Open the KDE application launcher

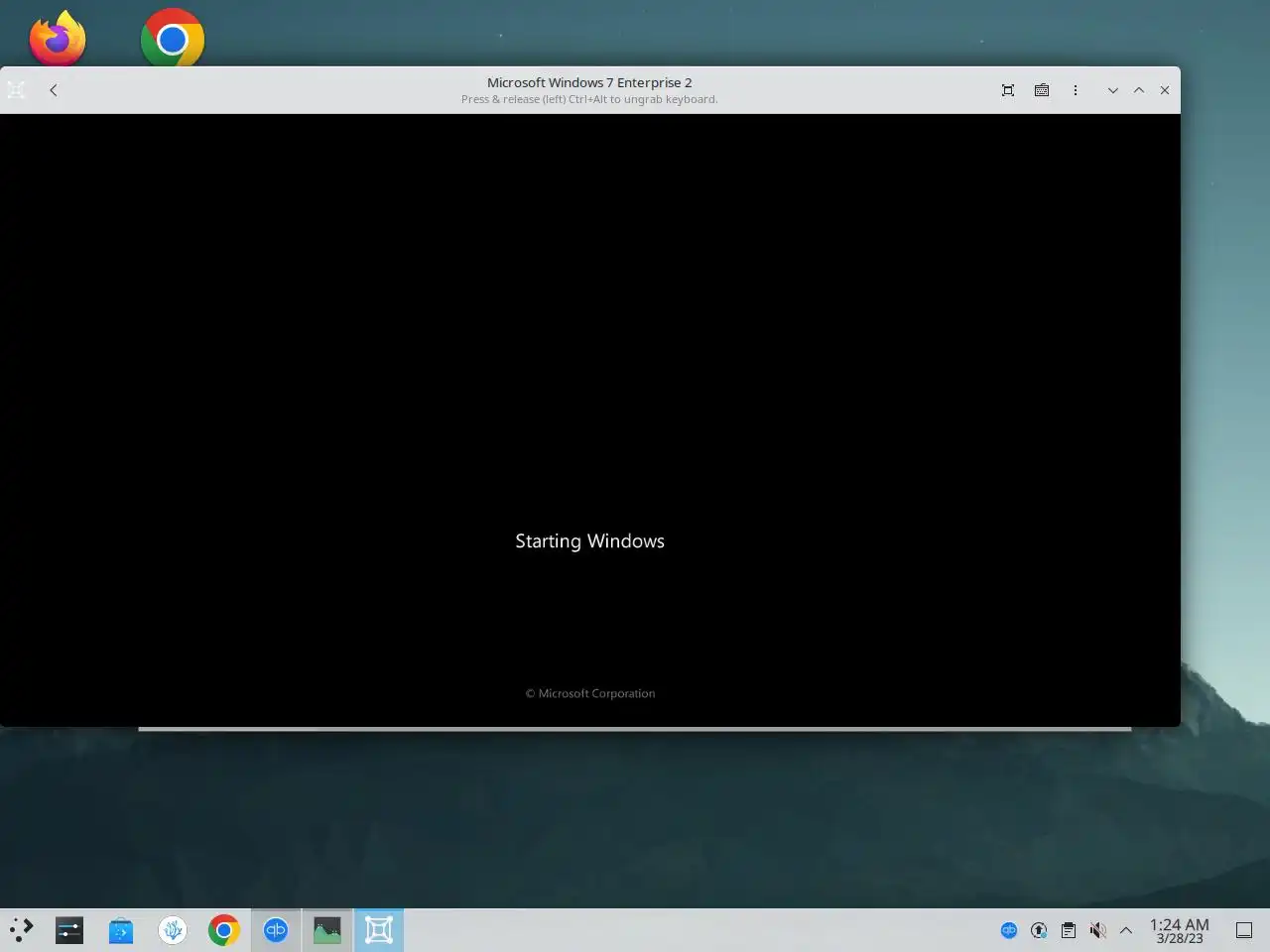(x=21, y=930)
